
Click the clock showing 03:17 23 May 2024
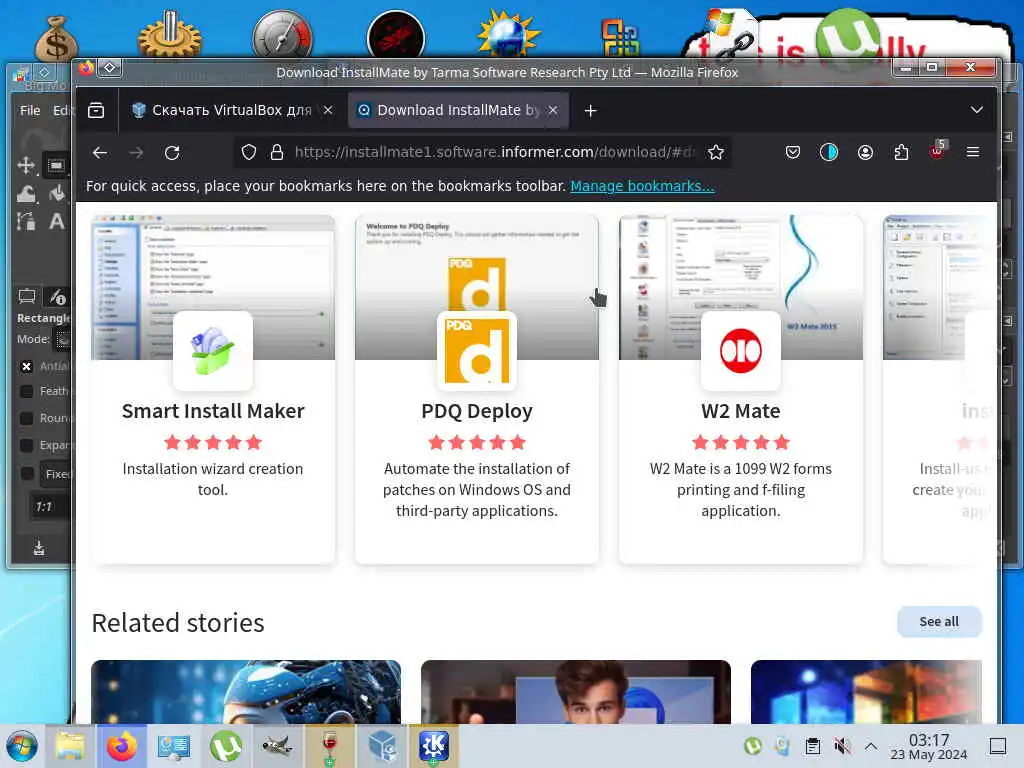coord(929,746)
